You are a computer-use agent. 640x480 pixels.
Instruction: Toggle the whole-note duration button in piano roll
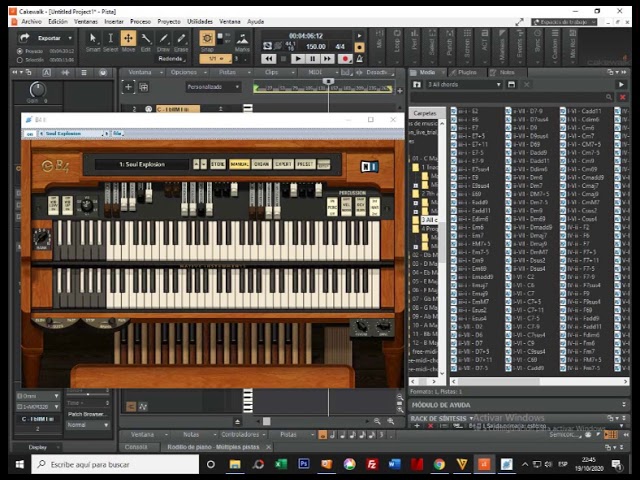[322, 435]
